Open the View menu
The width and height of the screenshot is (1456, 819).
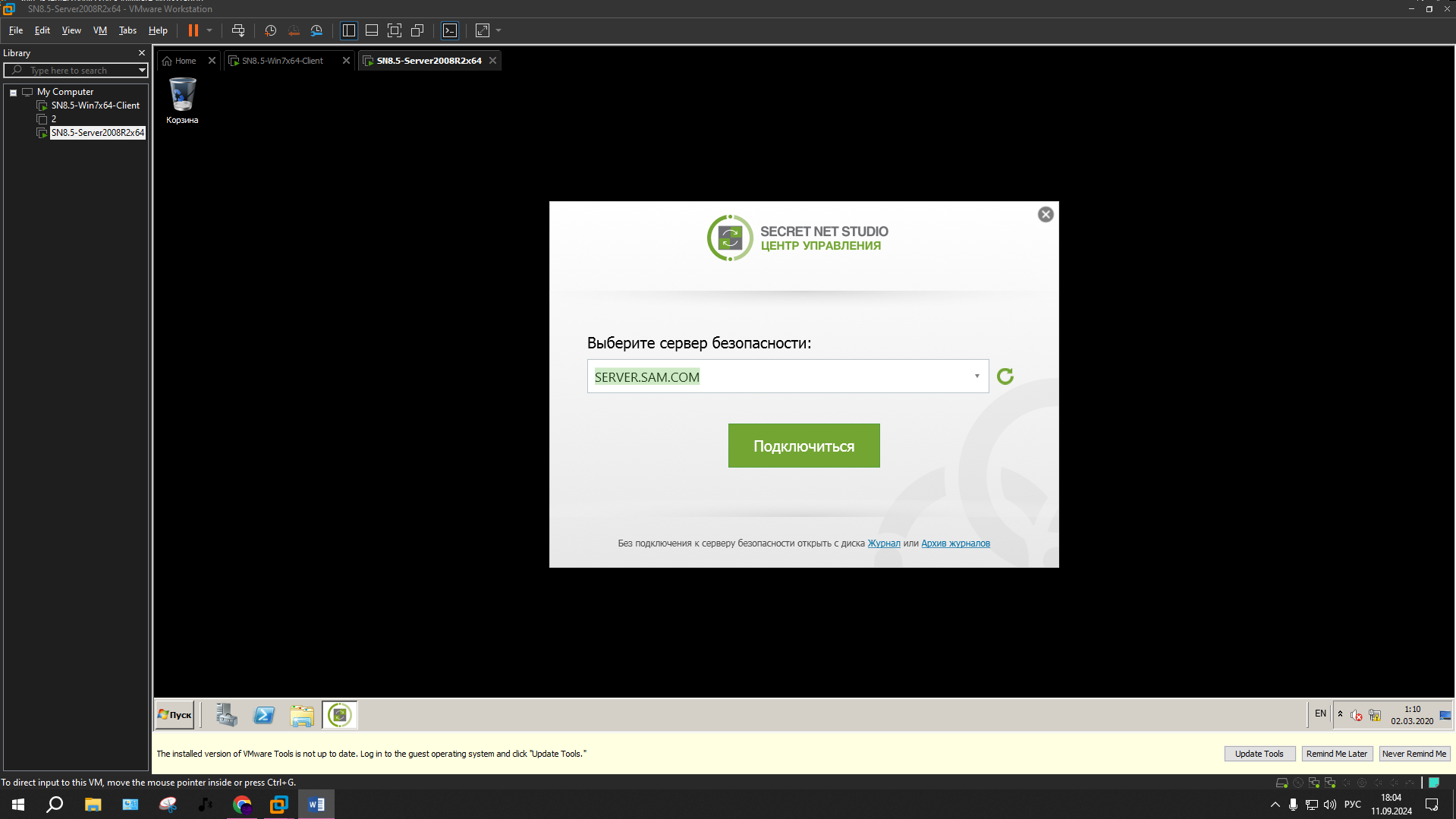coord(71,30)
